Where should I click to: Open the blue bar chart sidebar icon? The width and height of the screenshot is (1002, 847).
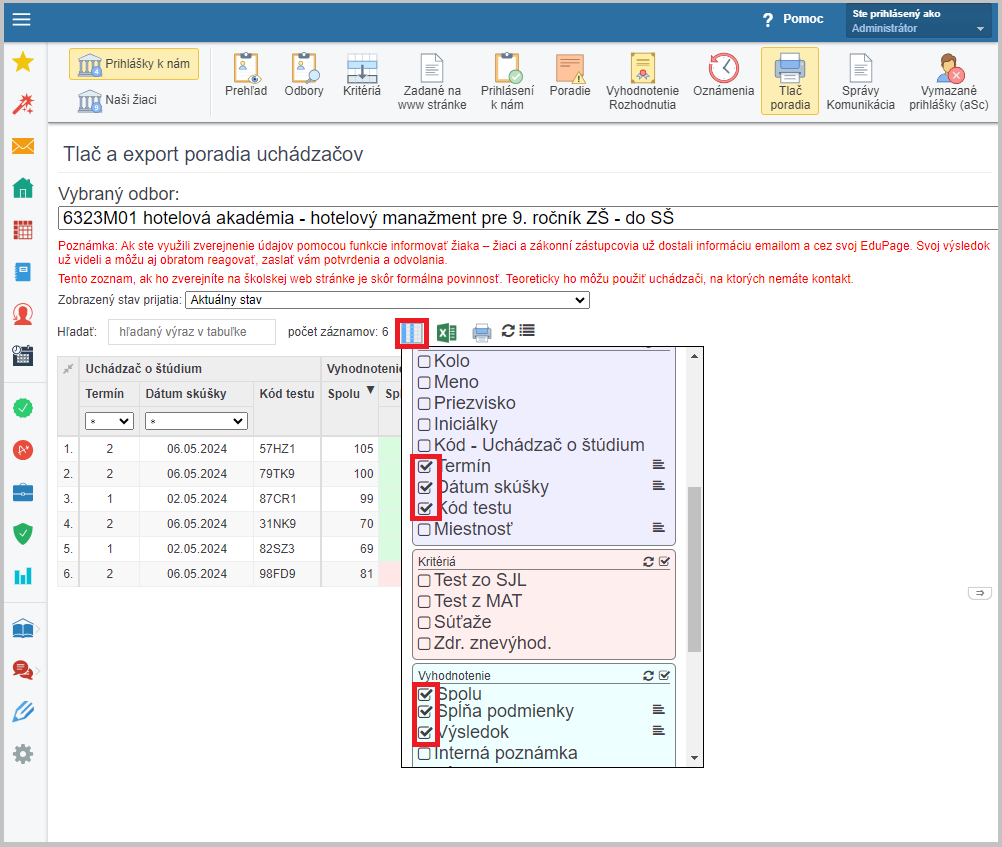[x=23, y=576]
